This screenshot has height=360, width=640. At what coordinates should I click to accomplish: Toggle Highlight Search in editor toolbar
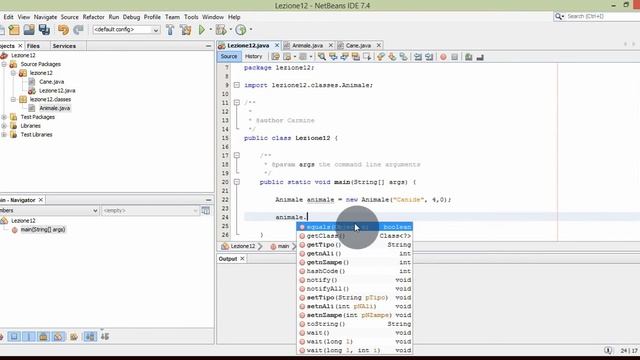pyautogui.click(x=356, y=57)
